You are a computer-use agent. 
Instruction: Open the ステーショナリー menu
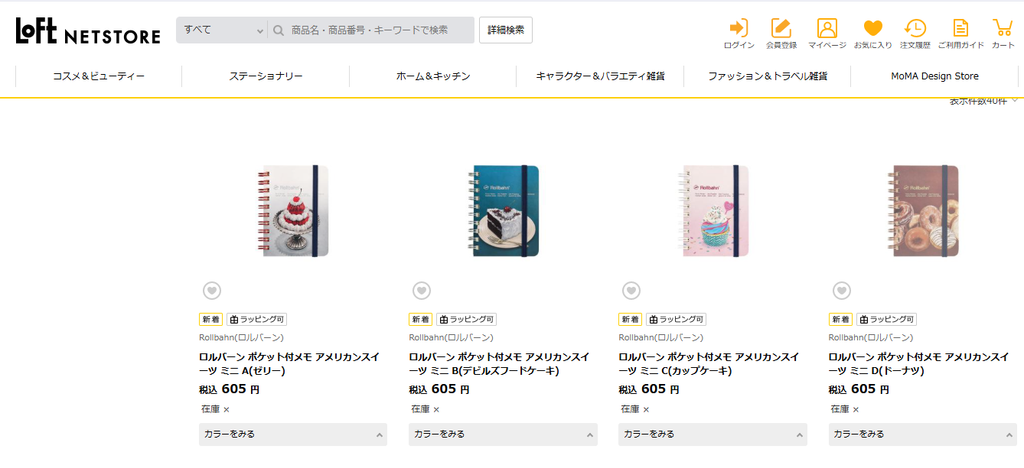pos(266,76)
